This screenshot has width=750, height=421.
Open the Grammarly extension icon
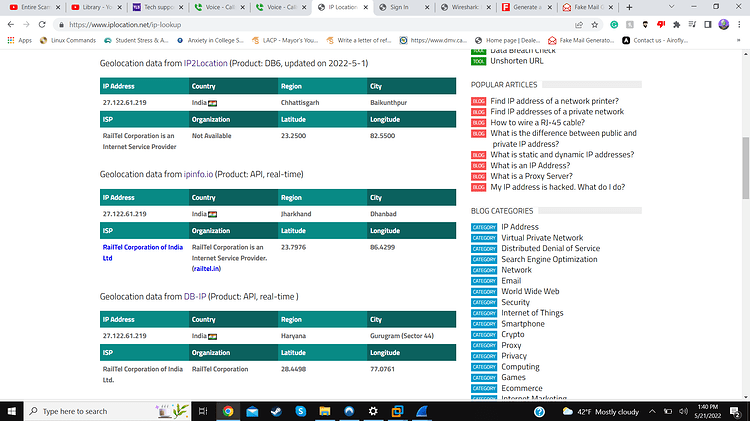tap(614, 24)
